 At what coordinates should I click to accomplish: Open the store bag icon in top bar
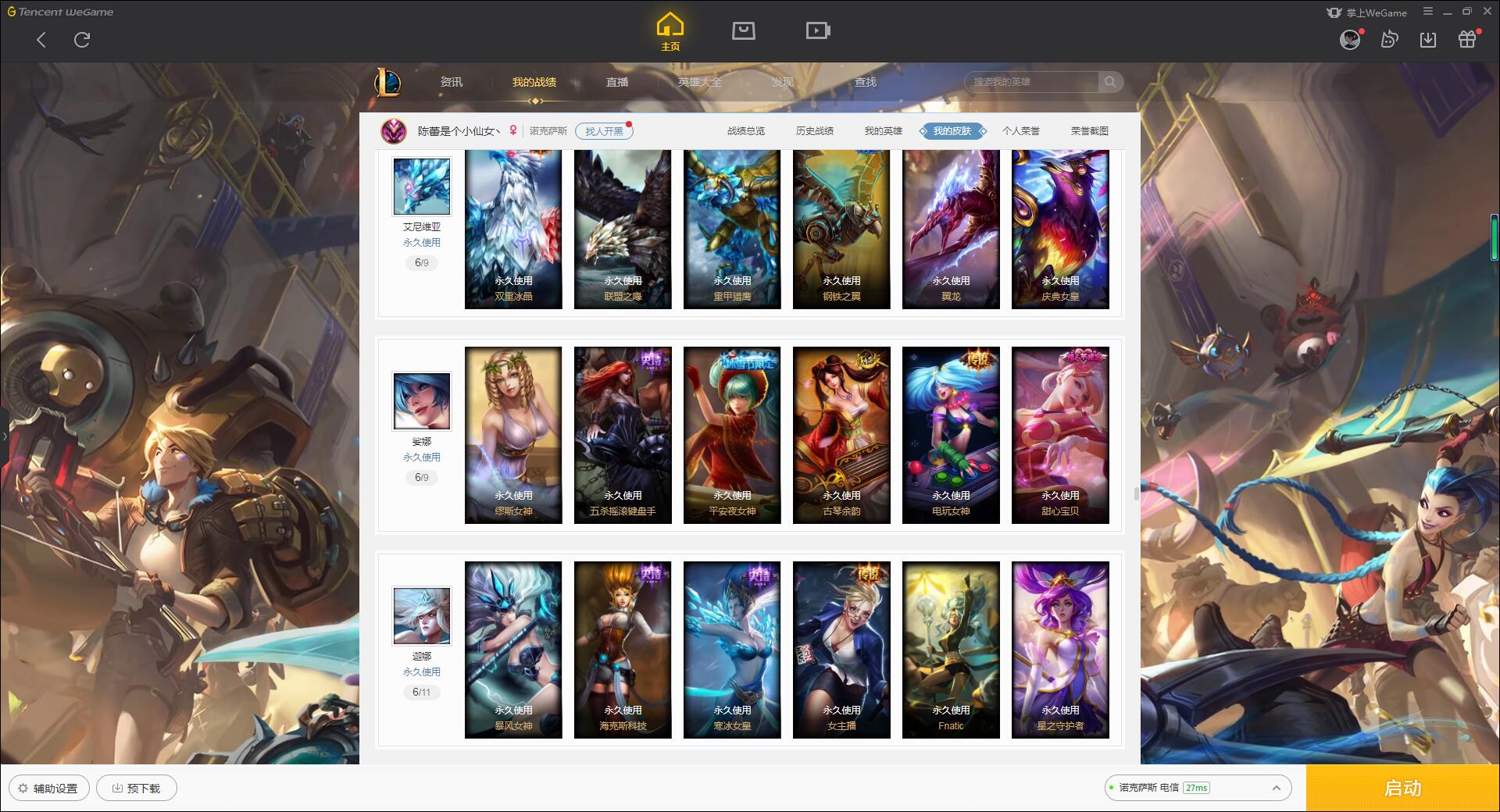coord(743,30)
